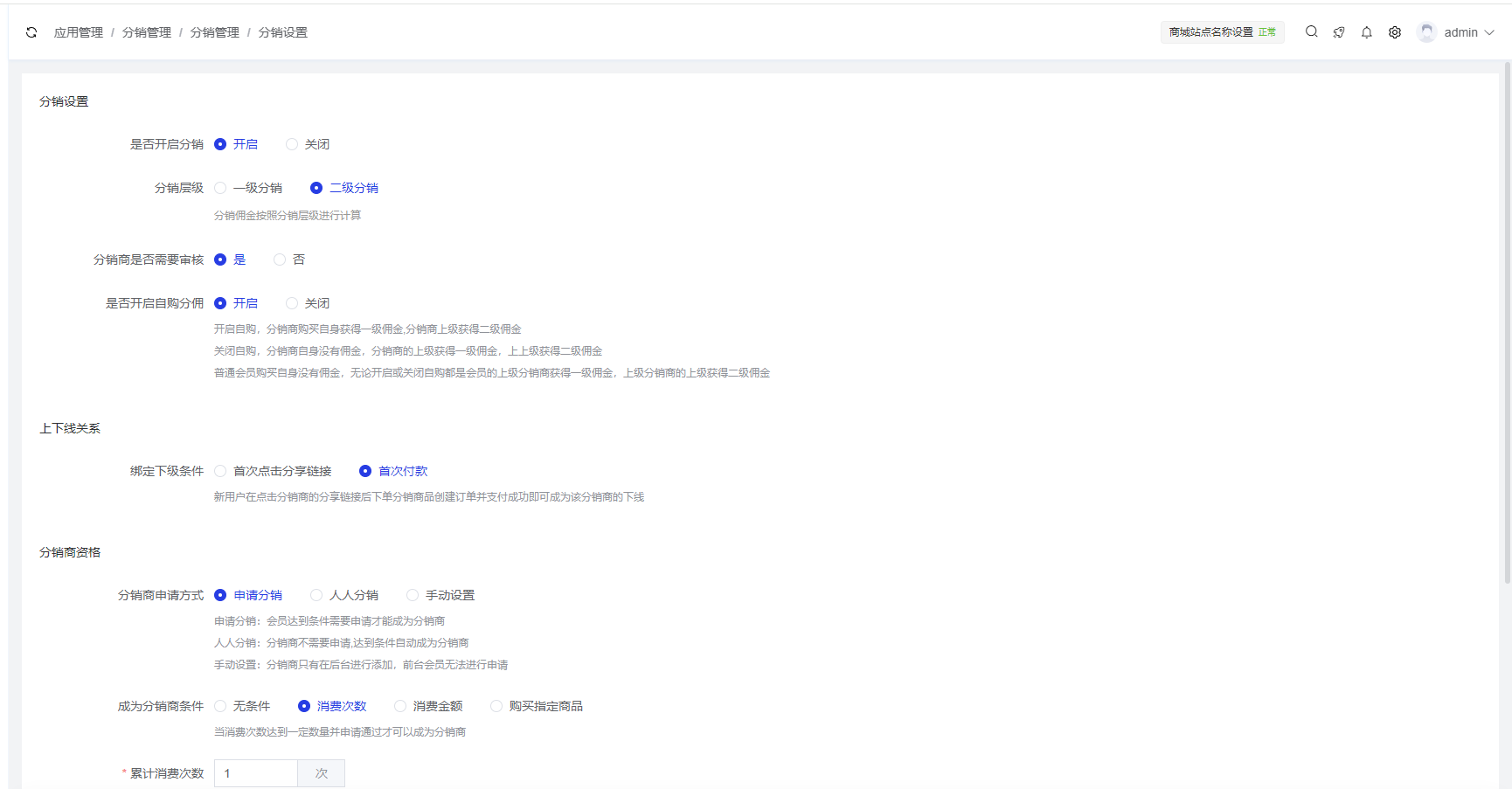Expand the admin account dropdown arrow
The width and height of the screenshot is (1512, 789).
[1489, 32]
